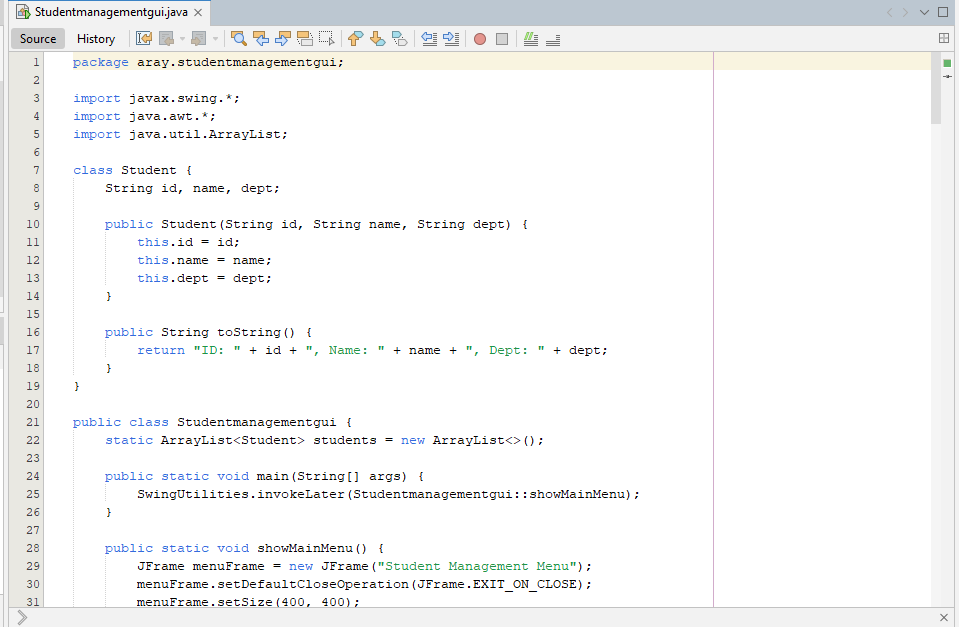Switch to the History view tab
This screenshot has width=959, height=627.
pos(96,39)
